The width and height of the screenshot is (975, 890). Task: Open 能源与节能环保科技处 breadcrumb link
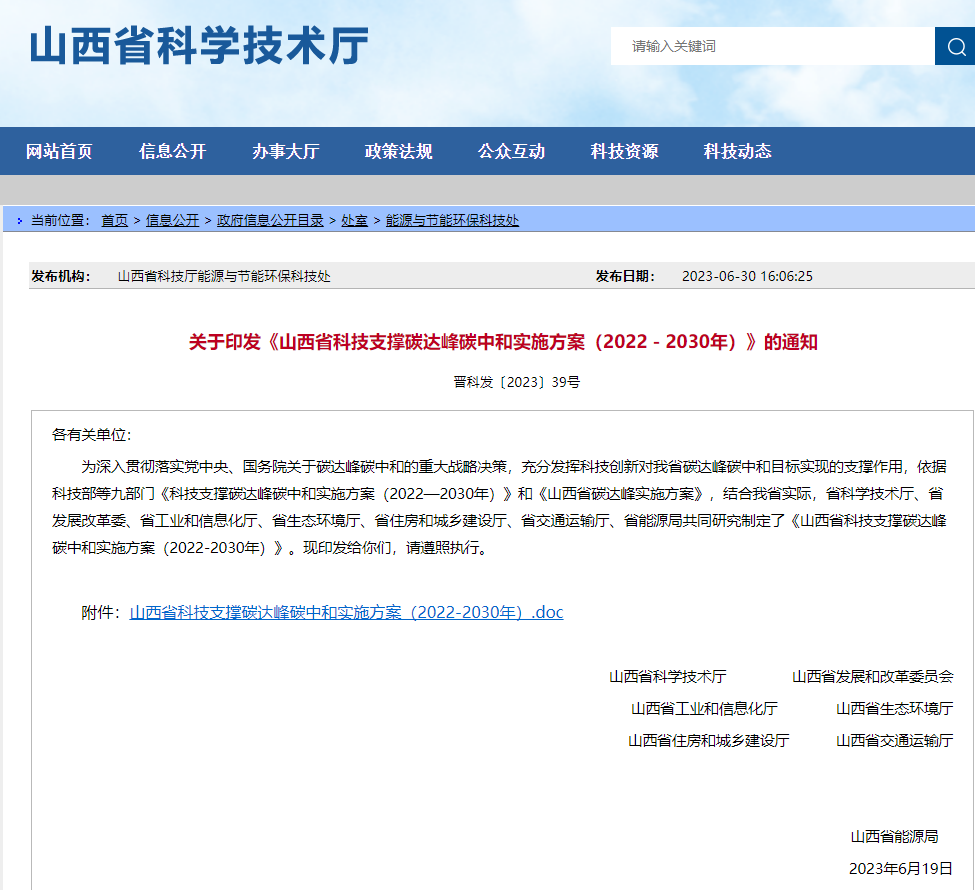point(452,220)
